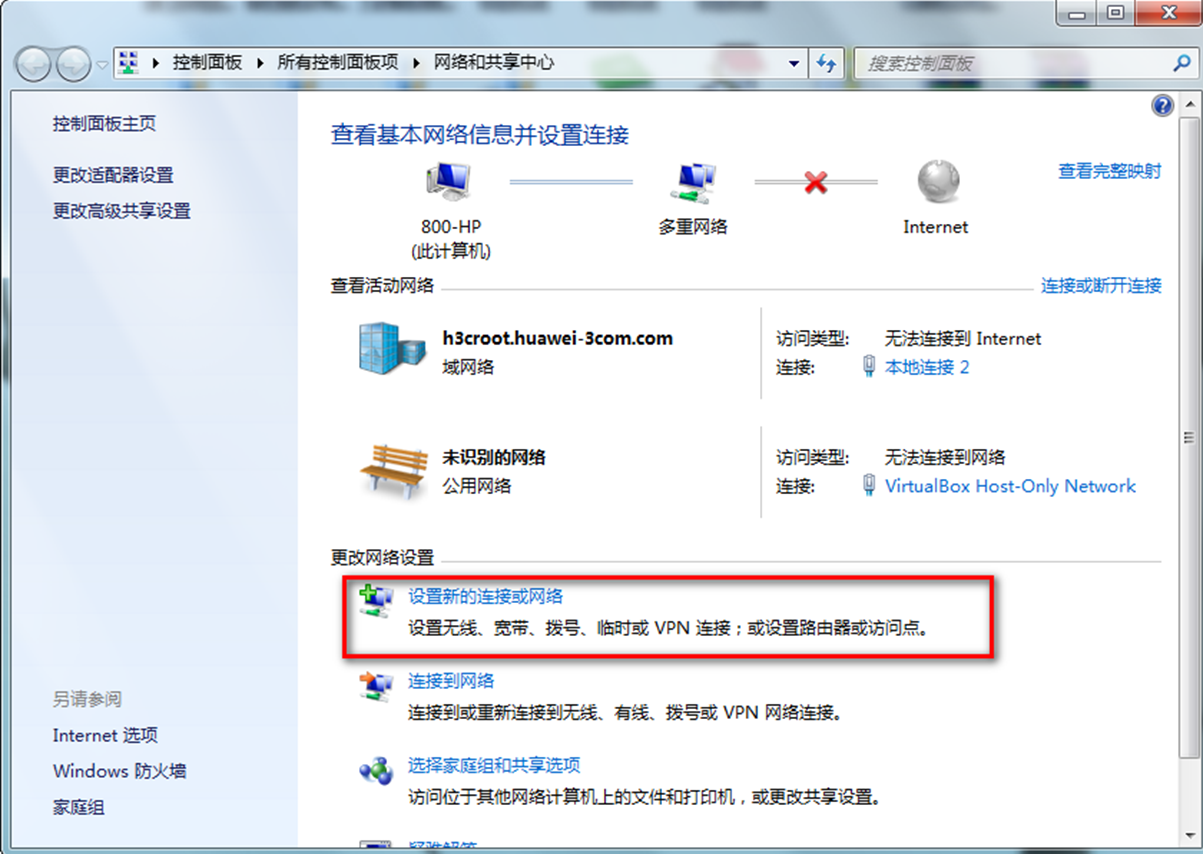The height and width of the screenshot is (854, 1203).
Task: Click 未识别的网络 network name
Action: [494, 457]
